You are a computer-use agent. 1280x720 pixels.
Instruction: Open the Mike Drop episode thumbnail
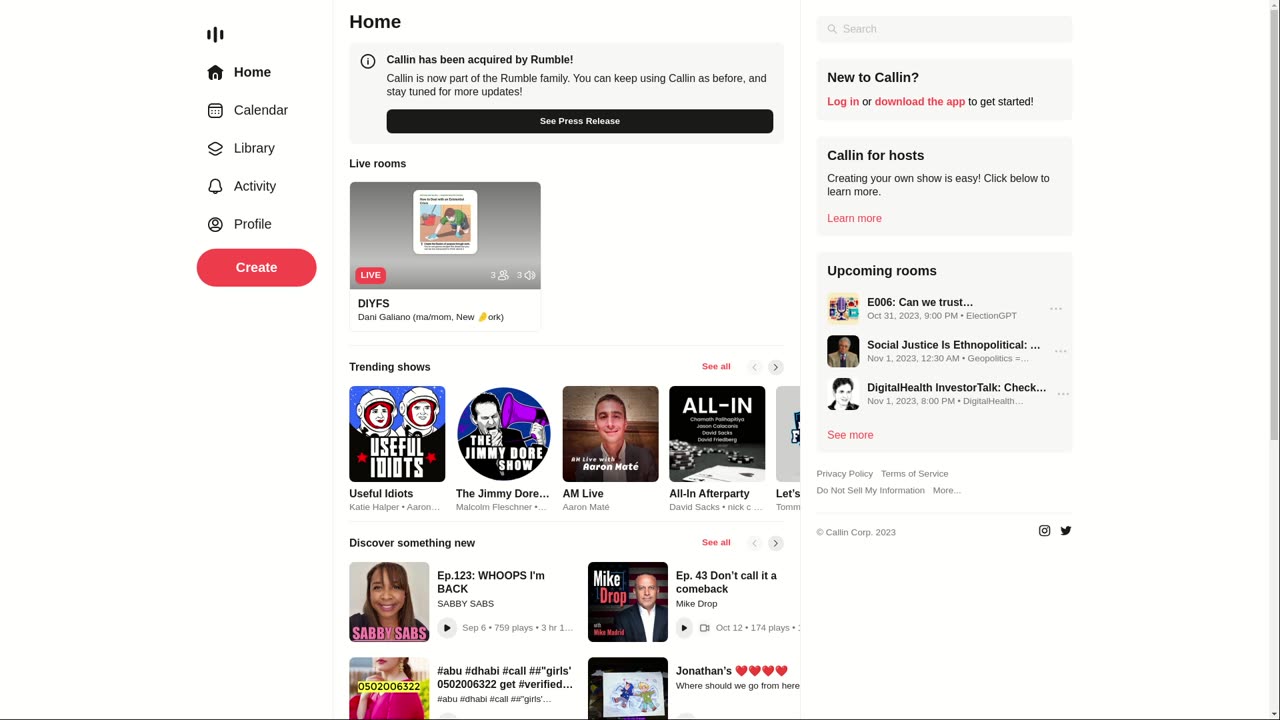coord(628,602)
